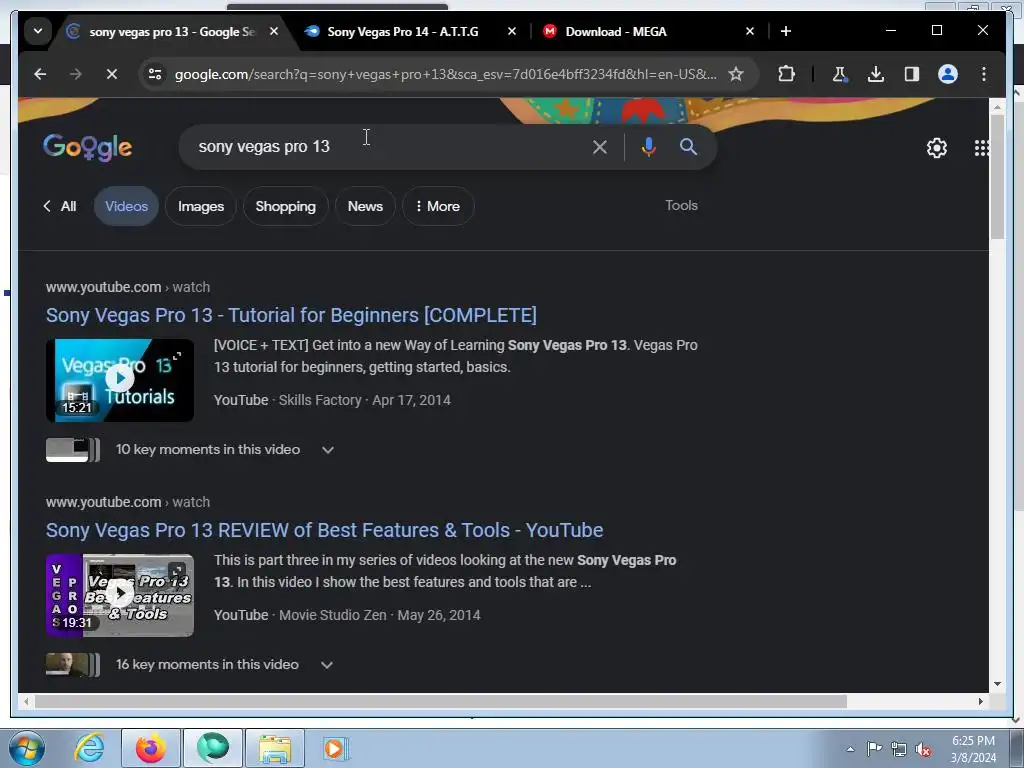
Task: Open the green globe browser taskbar icon
Action: click(213, 748)
